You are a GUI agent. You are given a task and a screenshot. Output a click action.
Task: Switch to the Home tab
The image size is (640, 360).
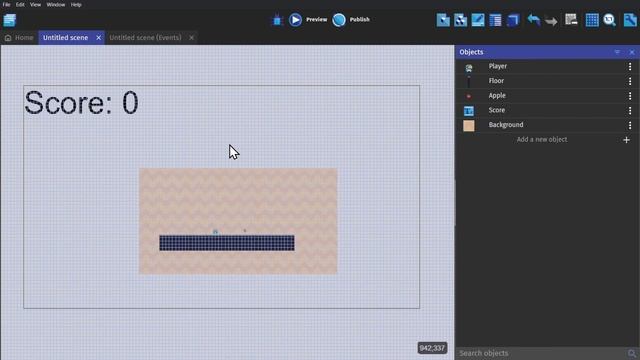(19, 38)
